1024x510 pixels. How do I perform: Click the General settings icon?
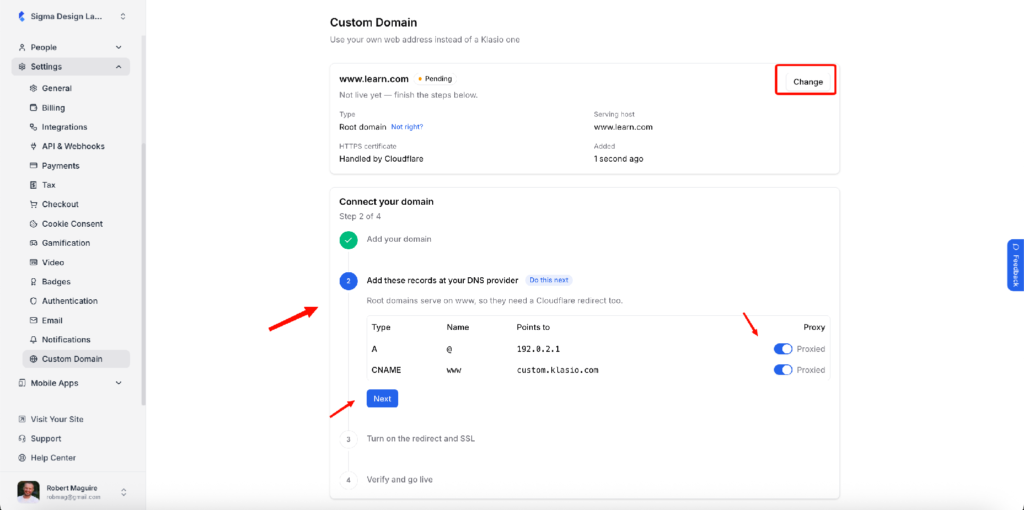[x=33, y=88]
